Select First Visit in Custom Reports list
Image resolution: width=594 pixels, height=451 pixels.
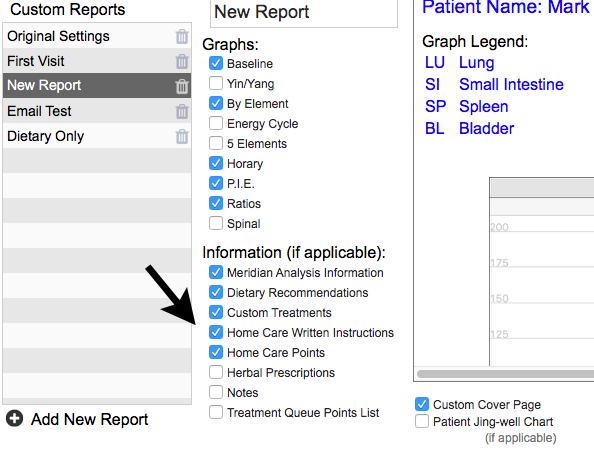coord(97,61)
